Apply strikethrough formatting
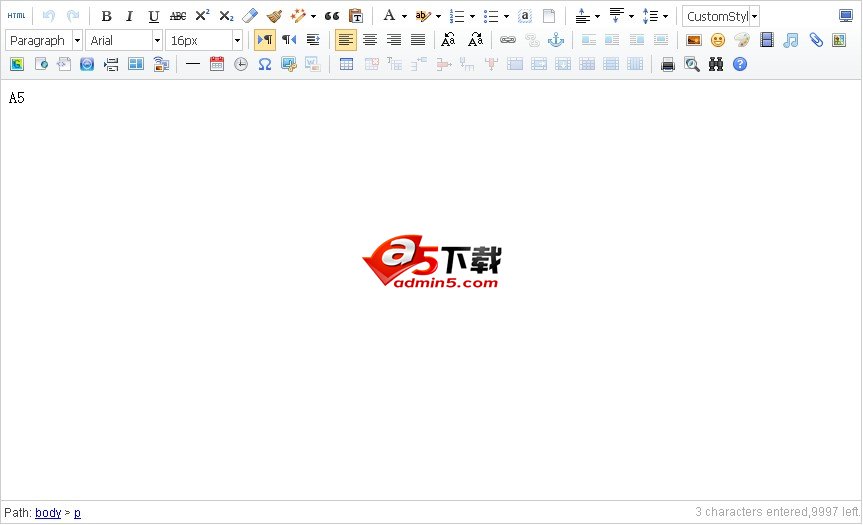This screenshot has width=863, height=525. pos(178,16)
